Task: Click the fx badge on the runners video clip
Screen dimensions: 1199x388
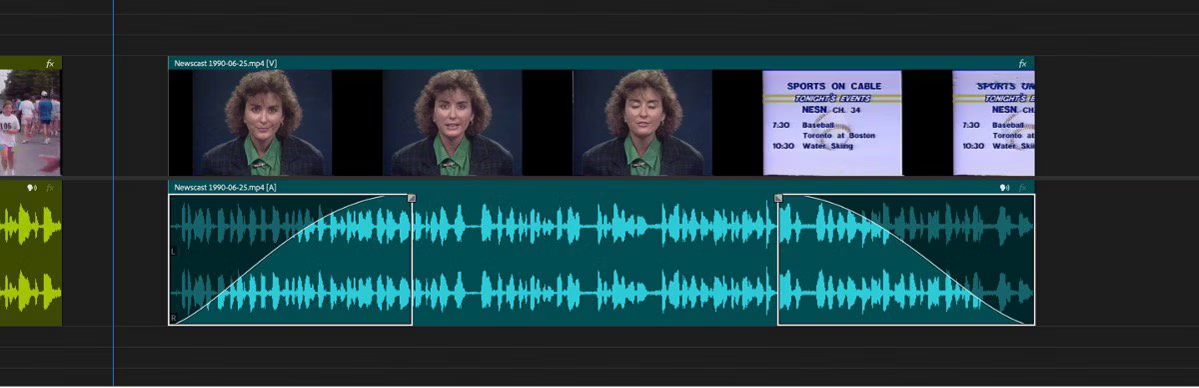Action: coord(50,64)
